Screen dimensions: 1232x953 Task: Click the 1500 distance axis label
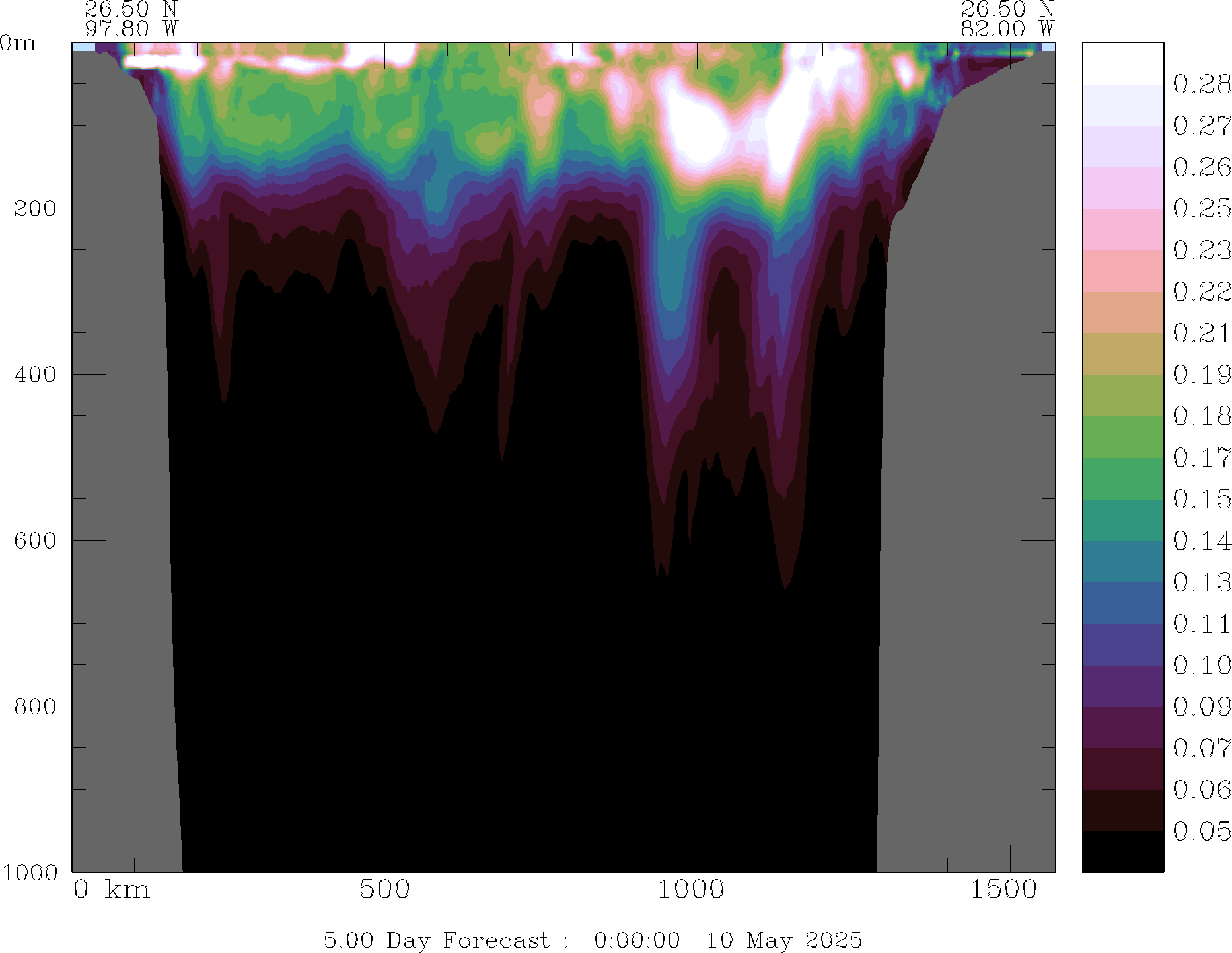click(1003, 890)
